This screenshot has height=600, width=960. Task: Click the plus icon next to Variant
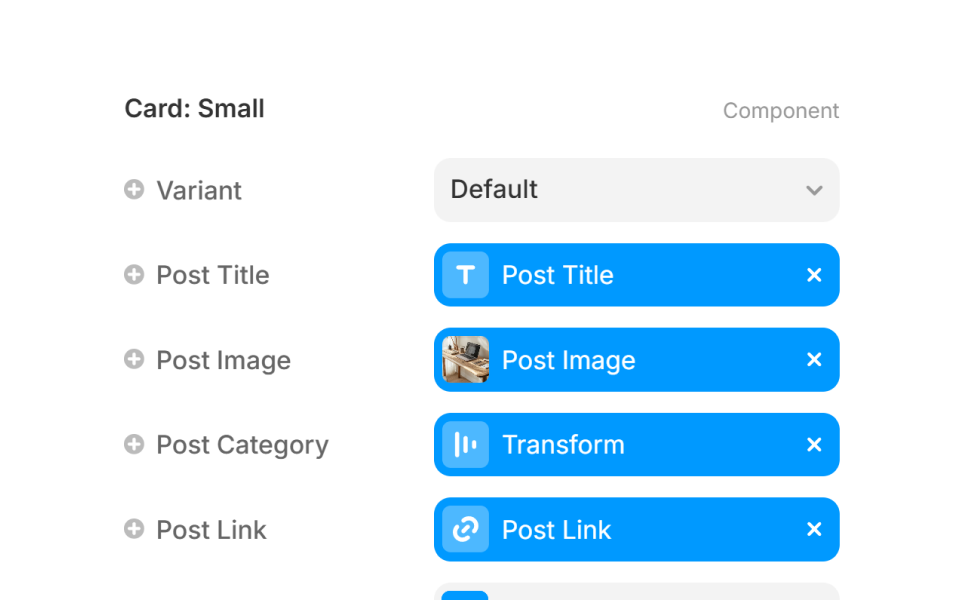click(134, 190)
